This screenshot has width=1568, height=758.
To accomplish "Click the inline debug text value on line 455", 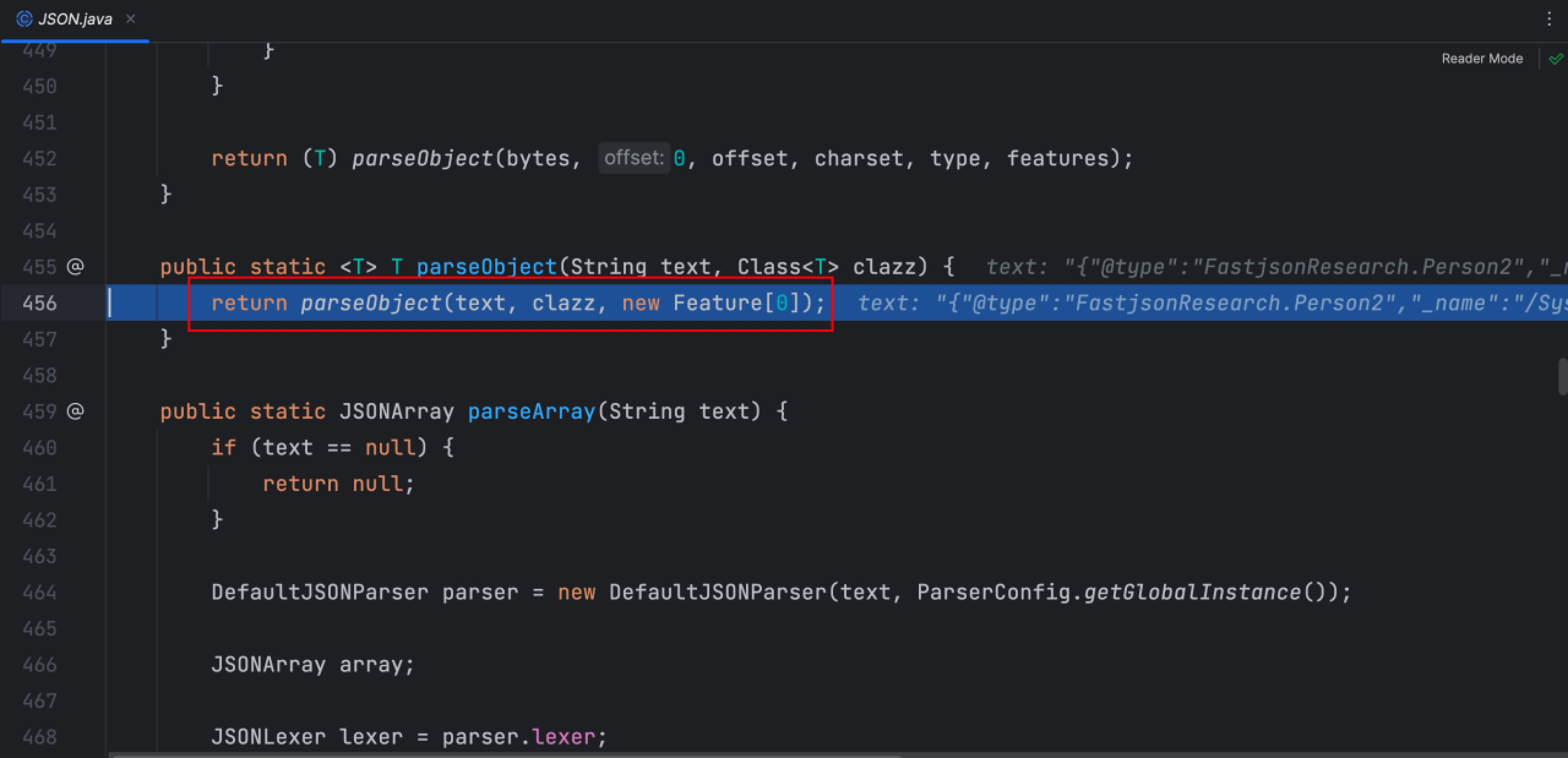I will [1276, 267].
